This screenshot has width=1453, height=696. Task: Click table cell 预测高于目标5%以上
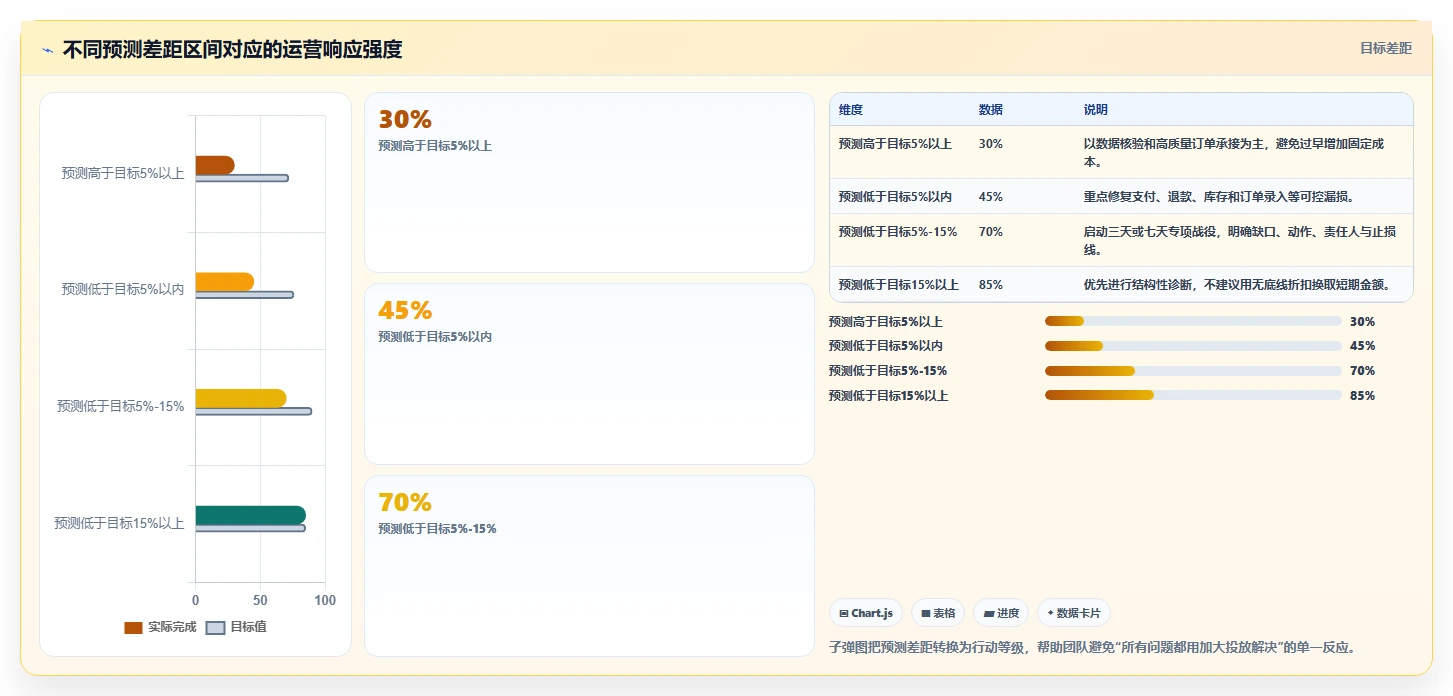[x=896, y=144]
